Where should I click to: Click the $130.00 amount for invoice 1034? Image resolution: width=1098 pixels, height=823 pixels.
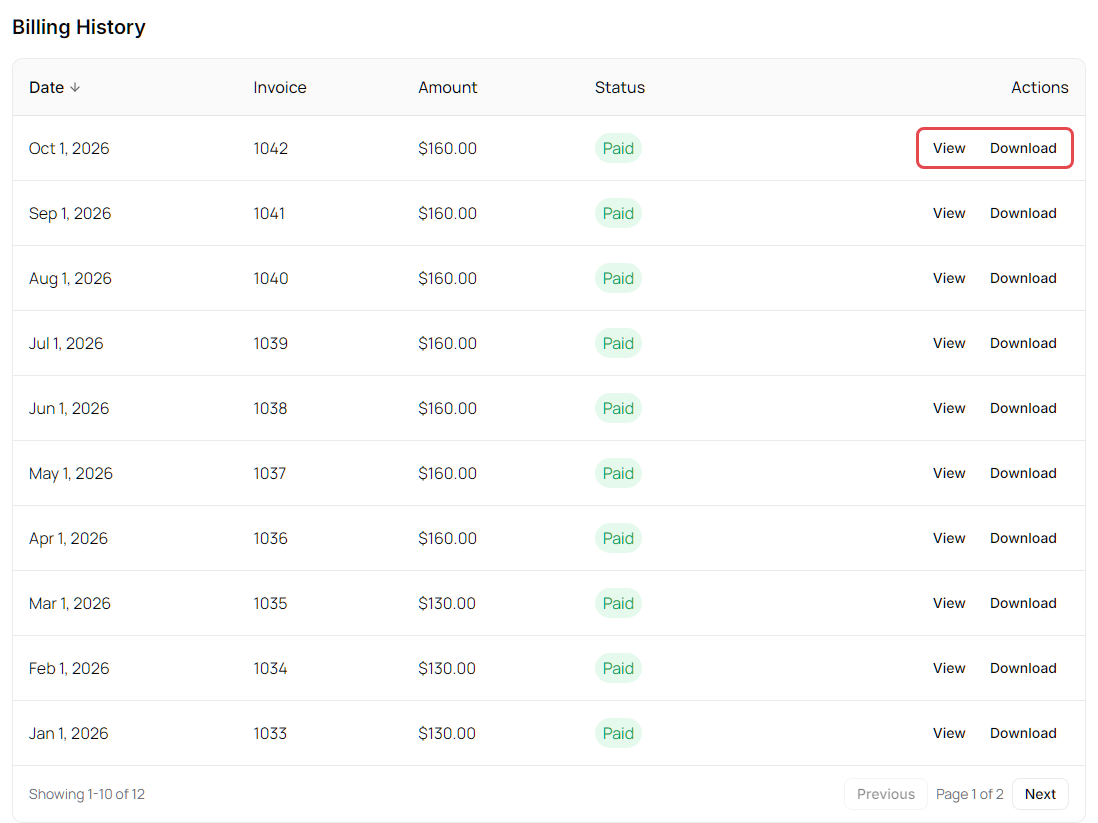point(447,668)
